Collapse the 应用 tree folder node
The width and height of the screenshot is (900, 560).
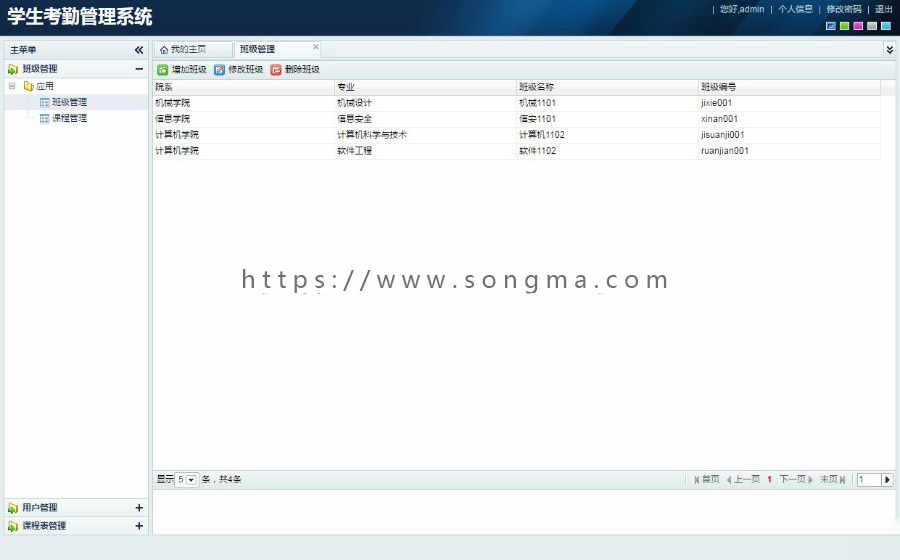[x=12, y=86]
